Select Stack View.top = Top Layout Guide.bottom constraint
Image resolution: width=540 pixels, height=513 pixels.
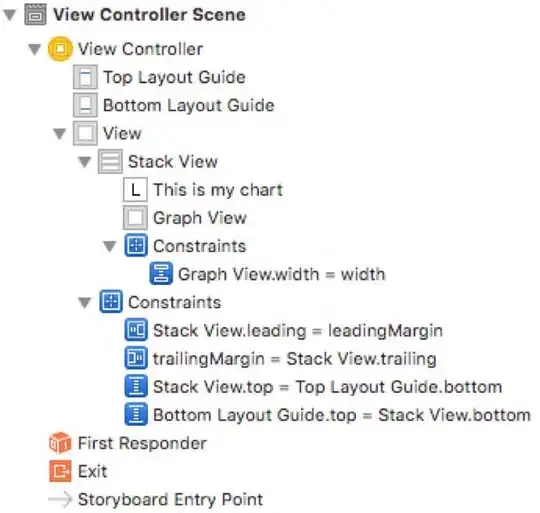pos(313,386)
